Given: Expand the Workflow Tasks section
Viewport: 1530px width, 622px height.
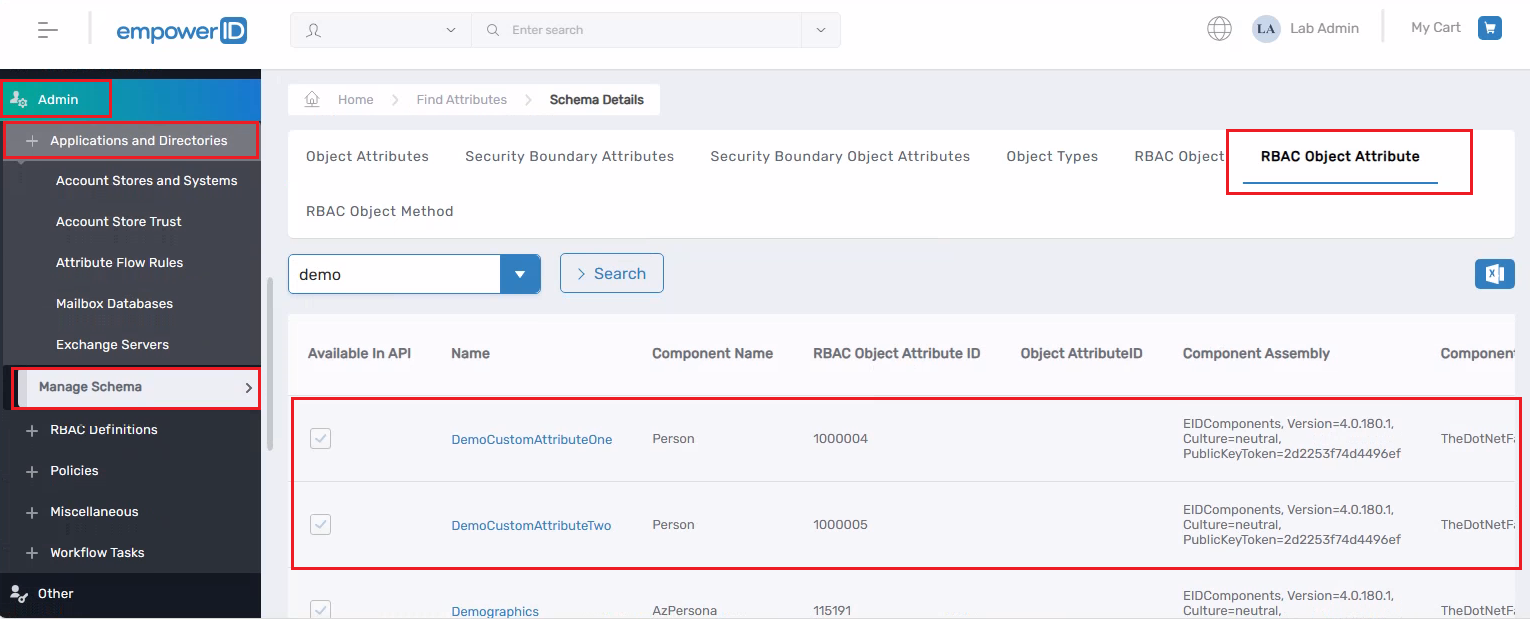Looking at the screenshot, I should pos(32,553).
